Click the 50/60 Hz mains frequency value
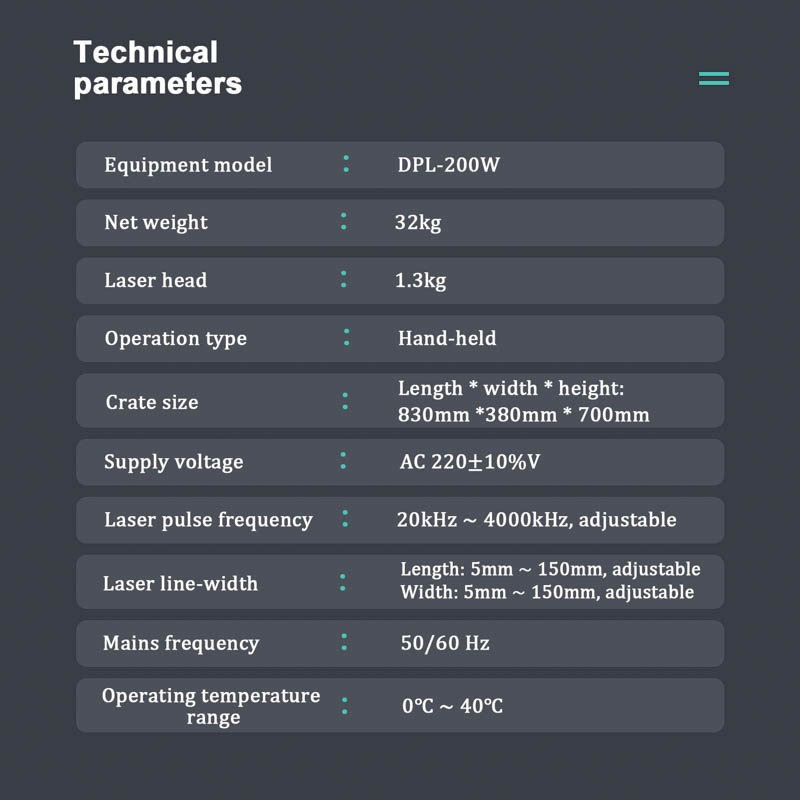 tap(445, 644)
